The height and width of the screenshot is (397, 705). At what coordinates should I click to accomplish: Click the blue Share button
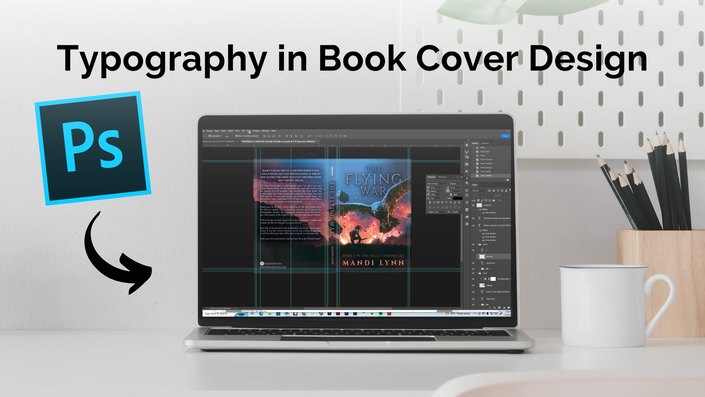505,136
